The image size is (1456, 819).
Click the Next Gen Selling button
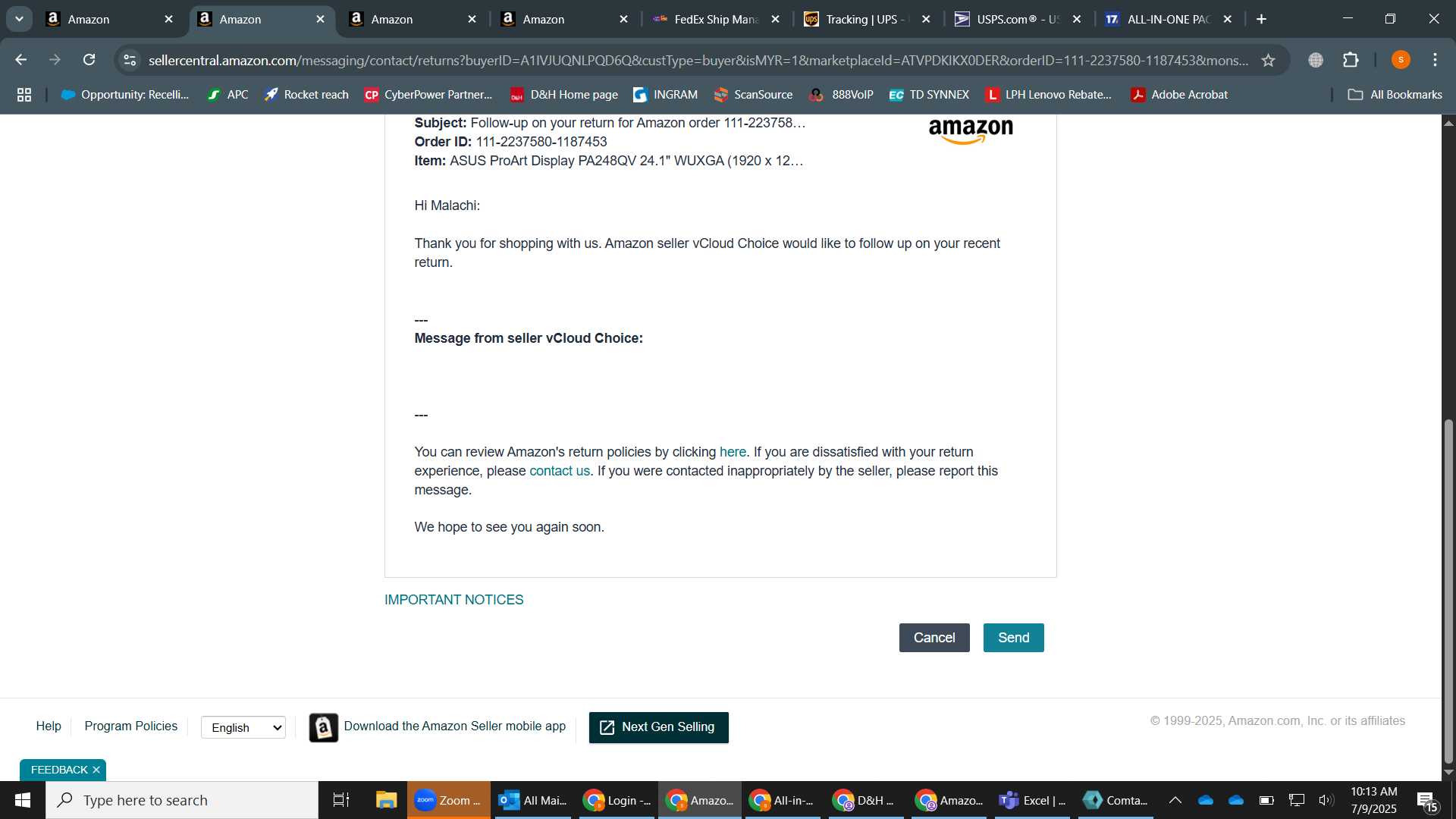pyautogui.click(x=659, y=727)
